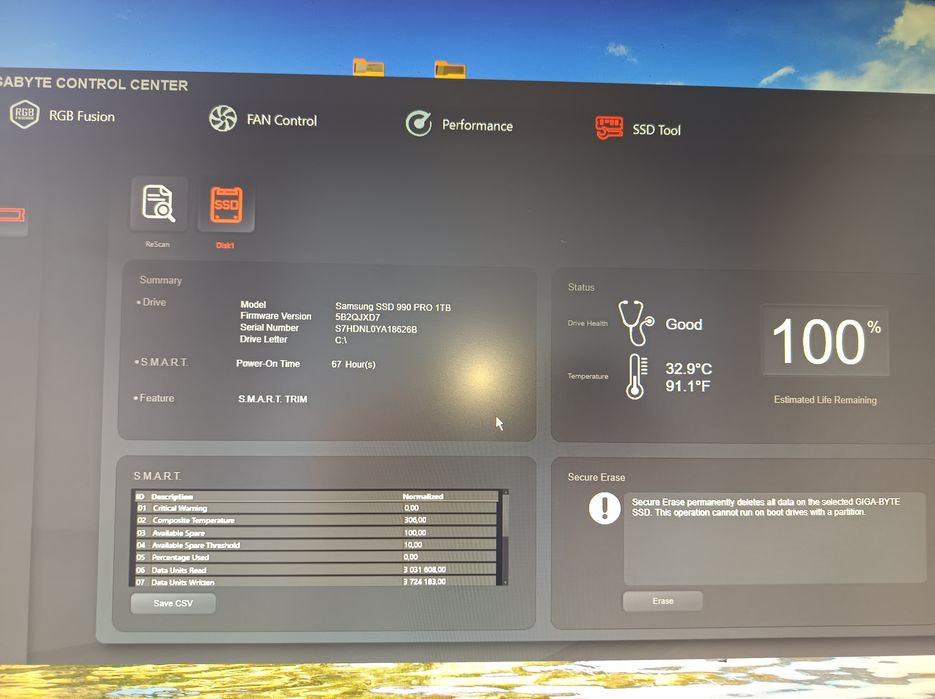Open the SSD Tool tab label
The width and height of the screenshot is (935, 699).
click(657, 130)
